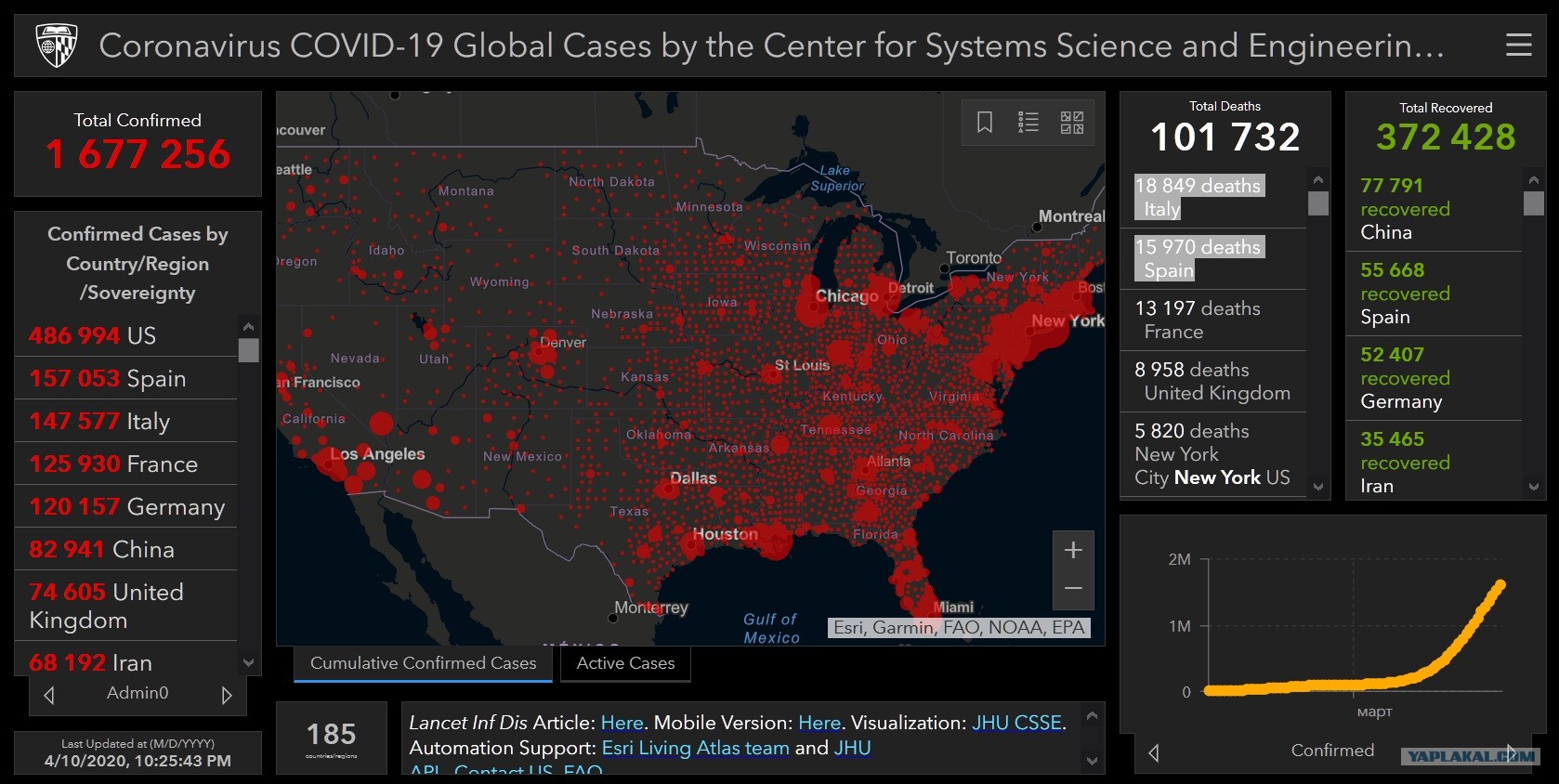
Task: Click the country list scrollbar thumb
Action: point(248,350)
